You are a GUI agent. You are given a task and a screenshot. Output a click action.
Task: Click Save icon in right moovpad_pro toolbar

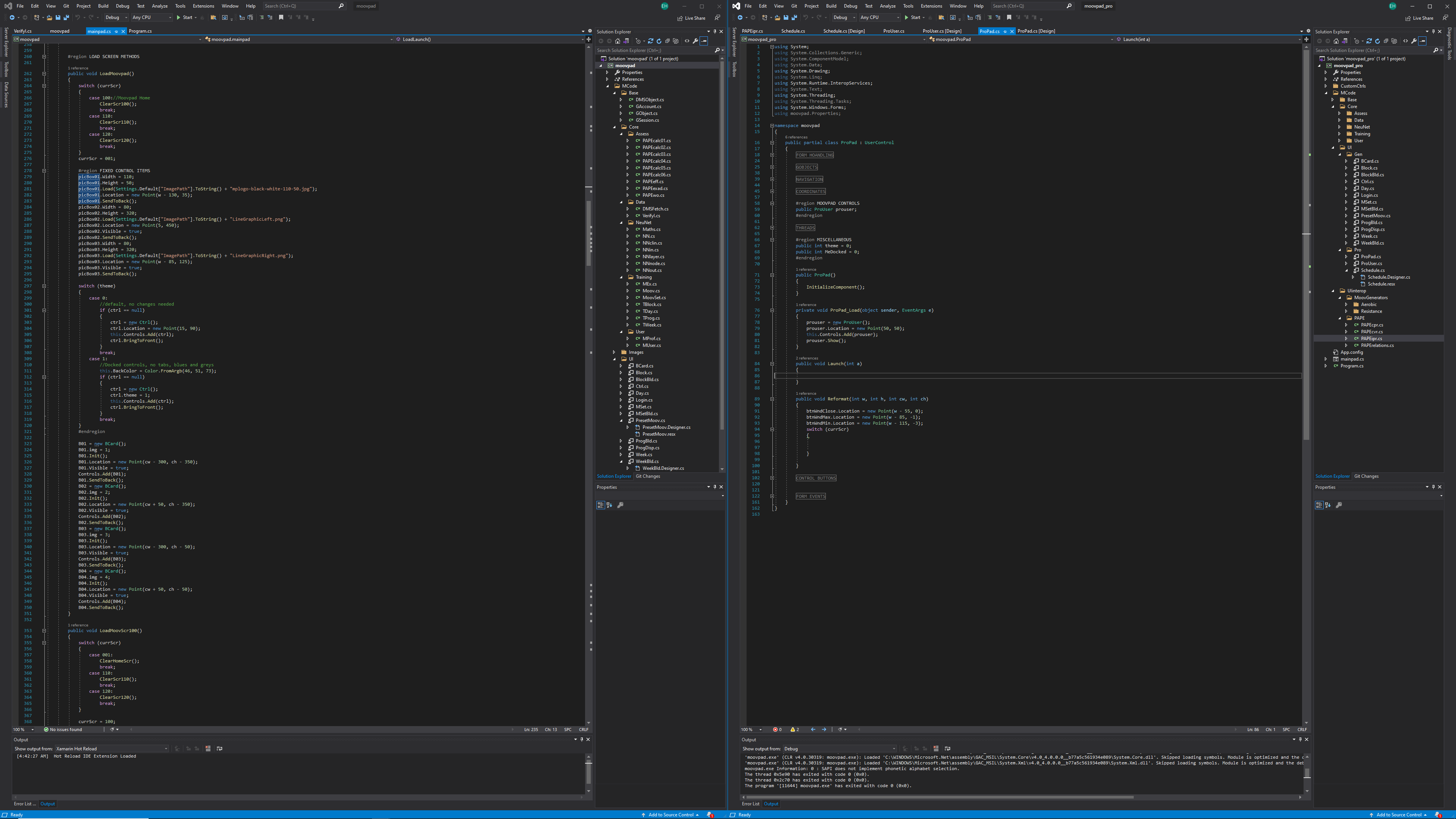tap(786, 17)
